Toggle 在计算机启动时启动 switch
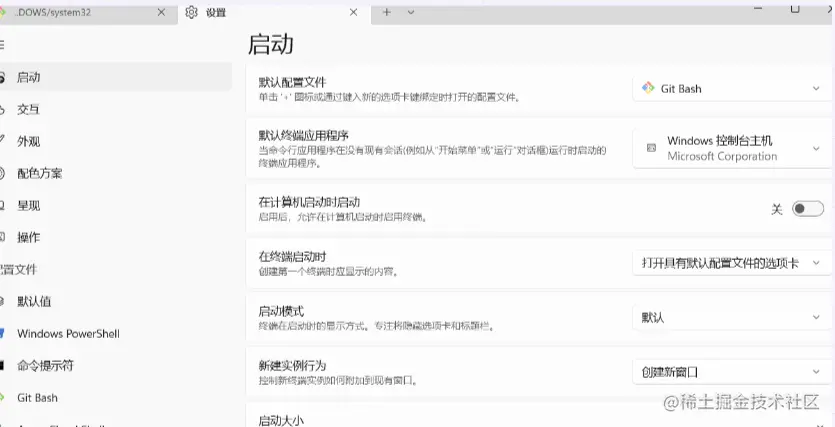 click(x=807, y=209)
